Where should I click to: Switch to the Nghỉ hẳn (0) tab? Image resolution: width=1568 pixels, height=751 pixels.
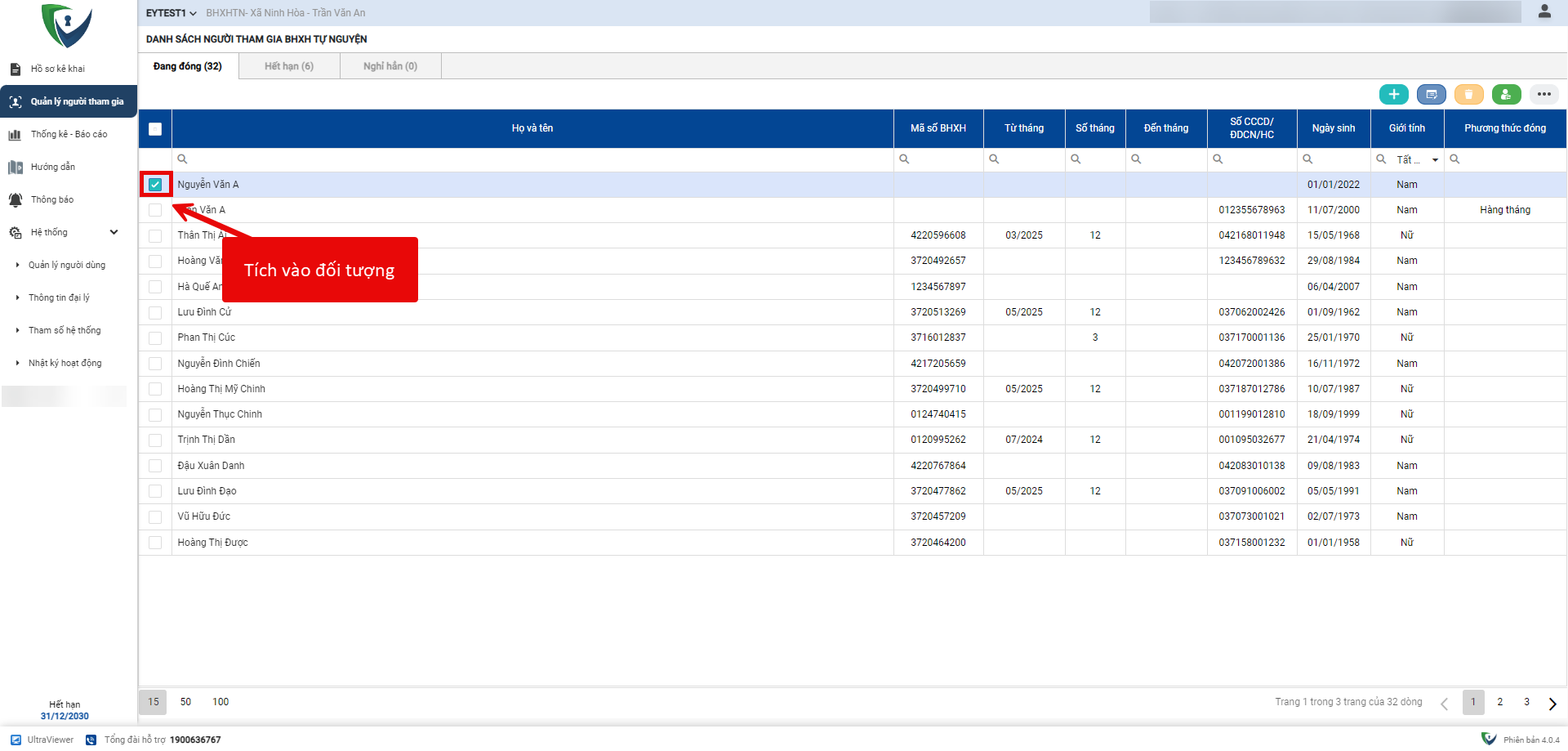tap(390, 66)
